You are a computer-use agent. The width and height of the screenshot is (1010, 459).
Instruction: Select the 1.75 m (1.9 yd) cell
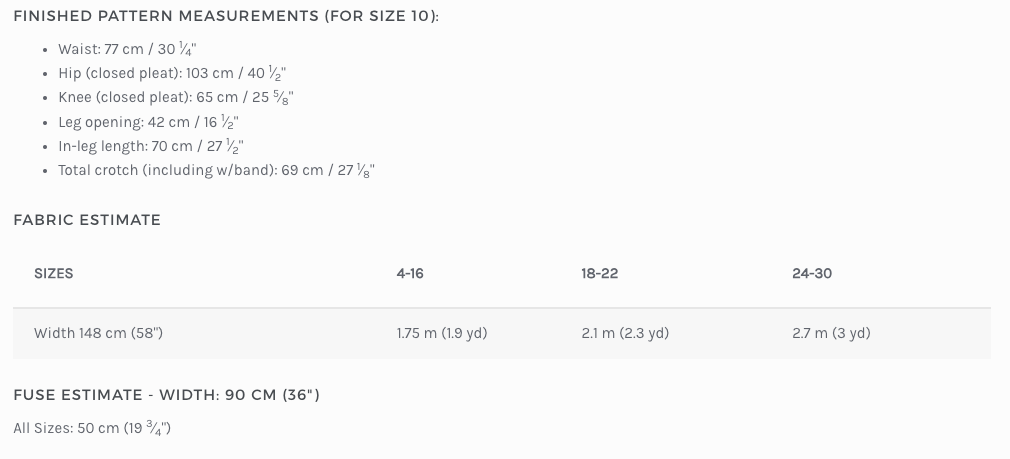click(x=442, y=333)
